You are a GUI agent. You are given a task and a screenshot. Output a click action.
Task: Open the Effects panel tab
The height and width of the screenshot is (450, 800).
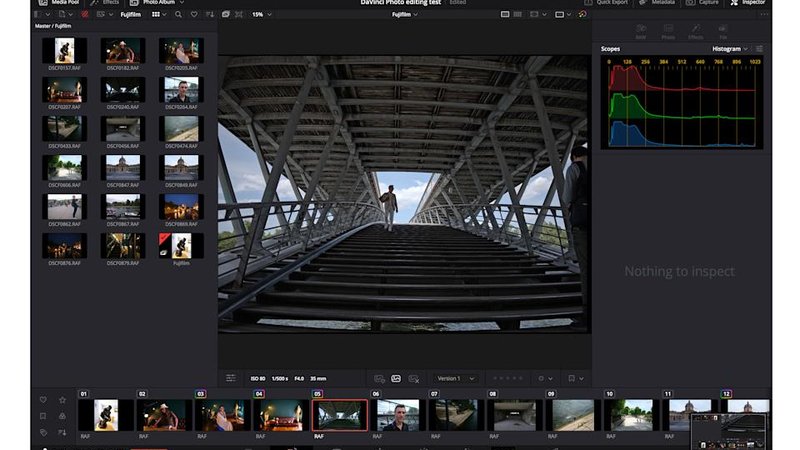coord(105,3)
